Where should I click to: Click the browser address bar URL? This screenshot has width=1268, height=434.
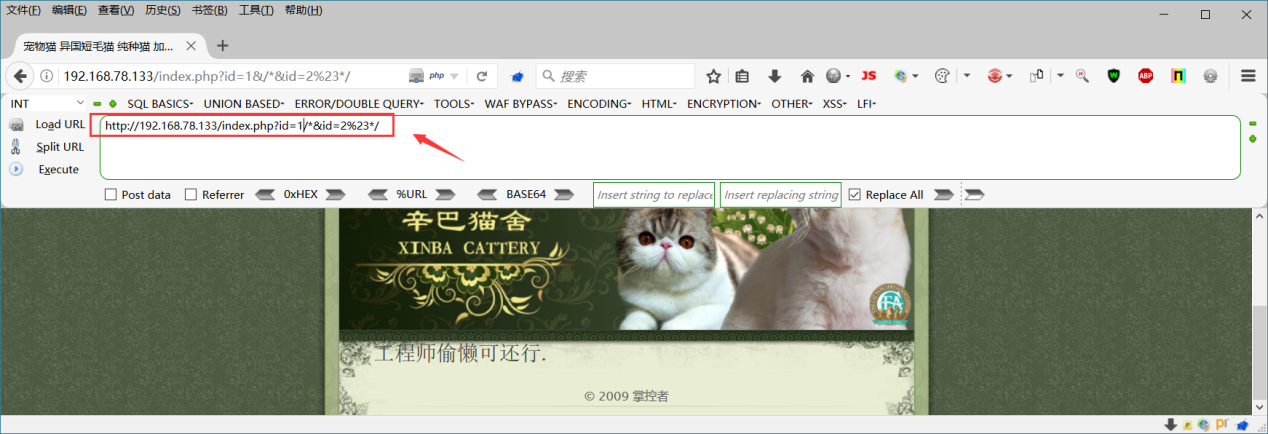tap(207, 77)
